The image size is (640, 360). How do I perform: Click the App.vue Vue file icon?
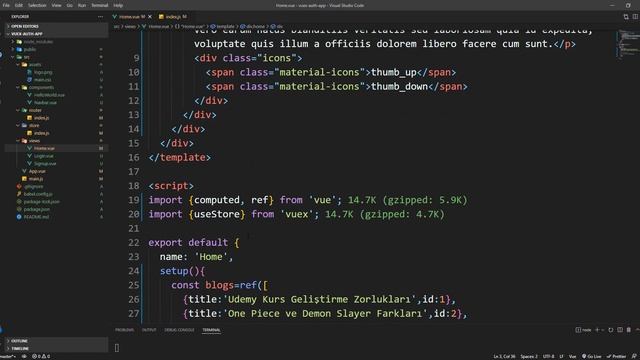point(24,171)
